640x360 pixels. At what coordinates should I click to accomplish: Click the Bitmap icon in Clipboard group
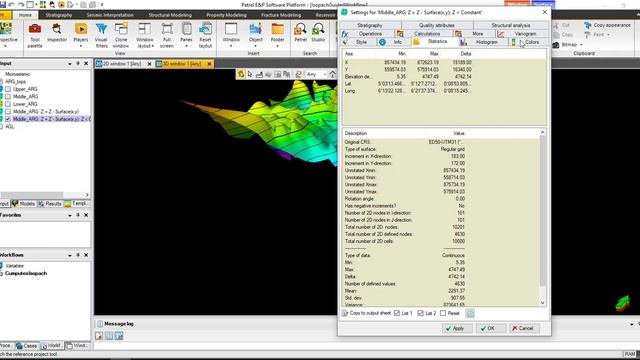coord(567,44)
